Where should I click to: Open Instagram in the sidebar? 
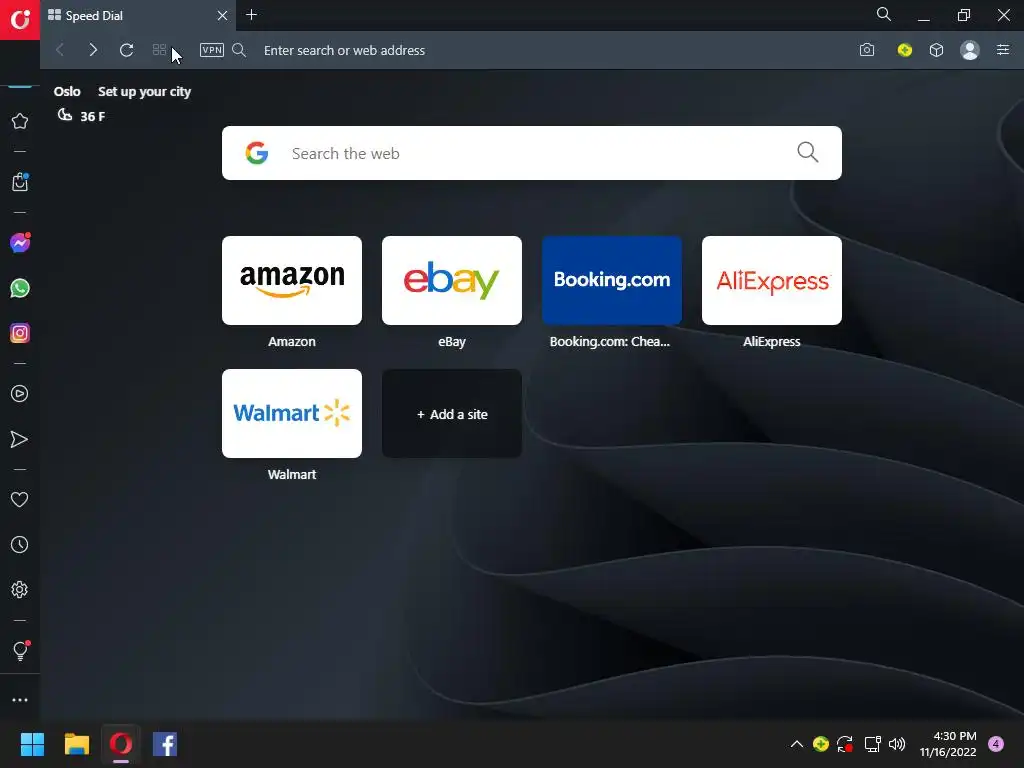(20, 333)
